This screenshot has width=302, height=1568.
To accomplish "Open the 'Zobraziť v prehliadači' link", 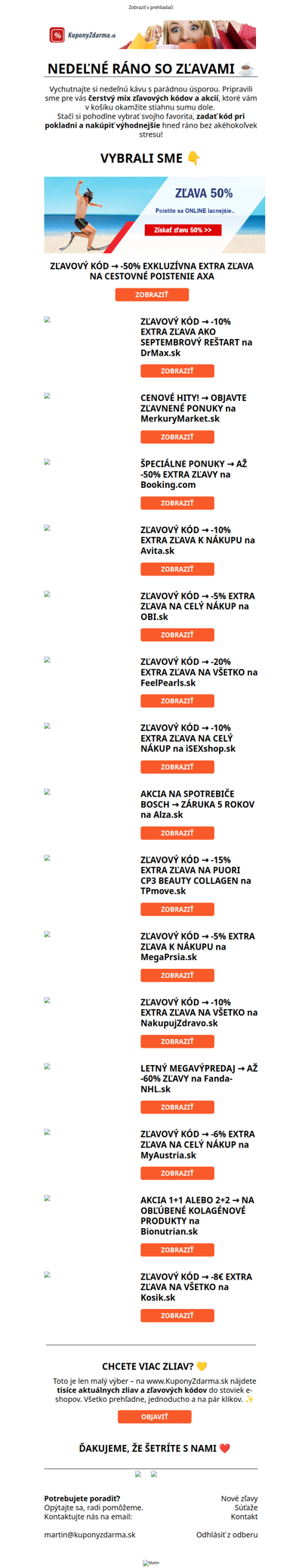I will click(x=151, y=8).
